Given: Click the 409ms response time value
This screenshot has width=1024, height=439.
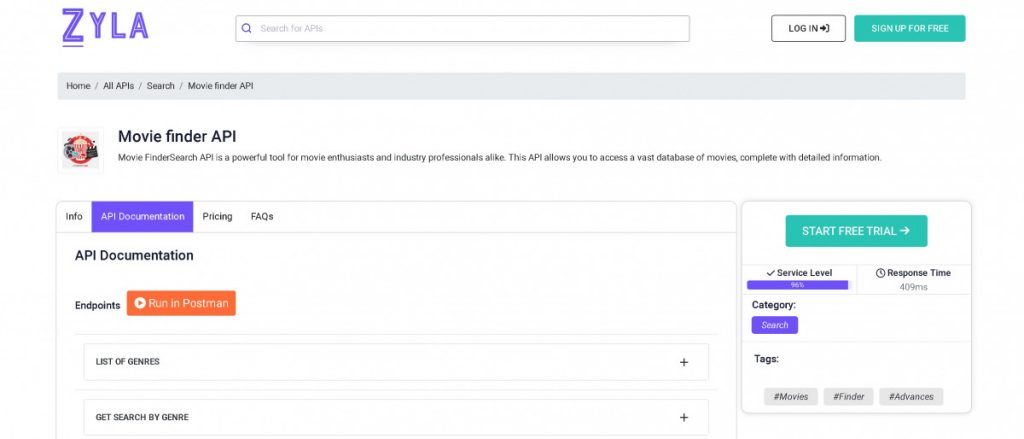Looking at the screenshot, I should (913, 287).
